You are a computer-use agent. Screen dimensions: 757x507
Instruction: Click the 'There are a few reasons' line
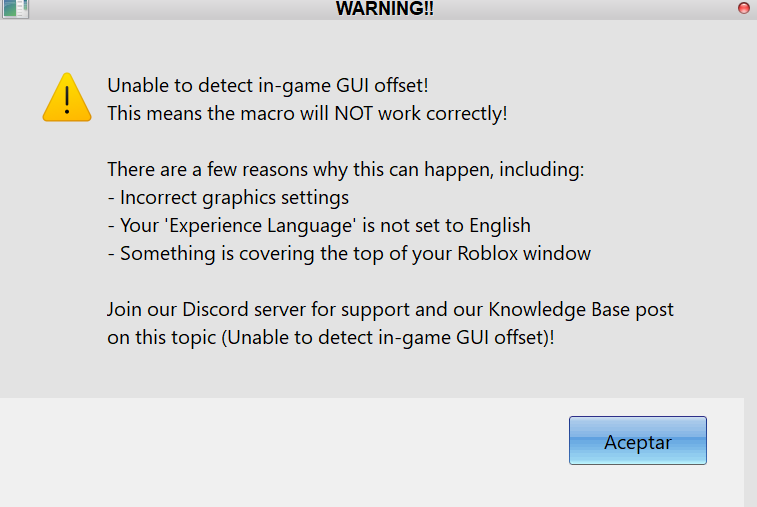coord(345,169)
